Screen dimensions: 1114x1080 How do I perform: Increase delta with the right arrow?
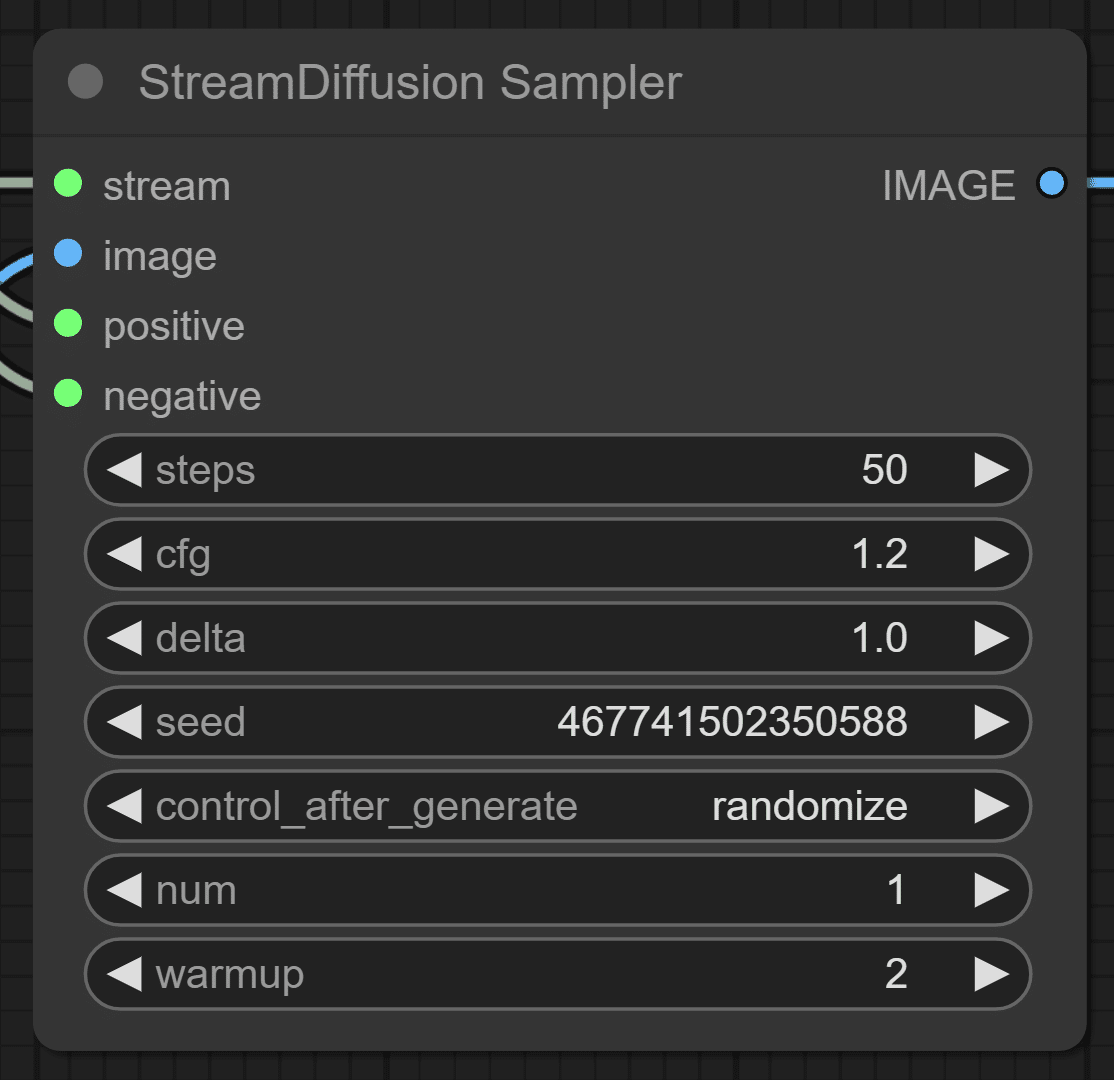tap(992, 637)
